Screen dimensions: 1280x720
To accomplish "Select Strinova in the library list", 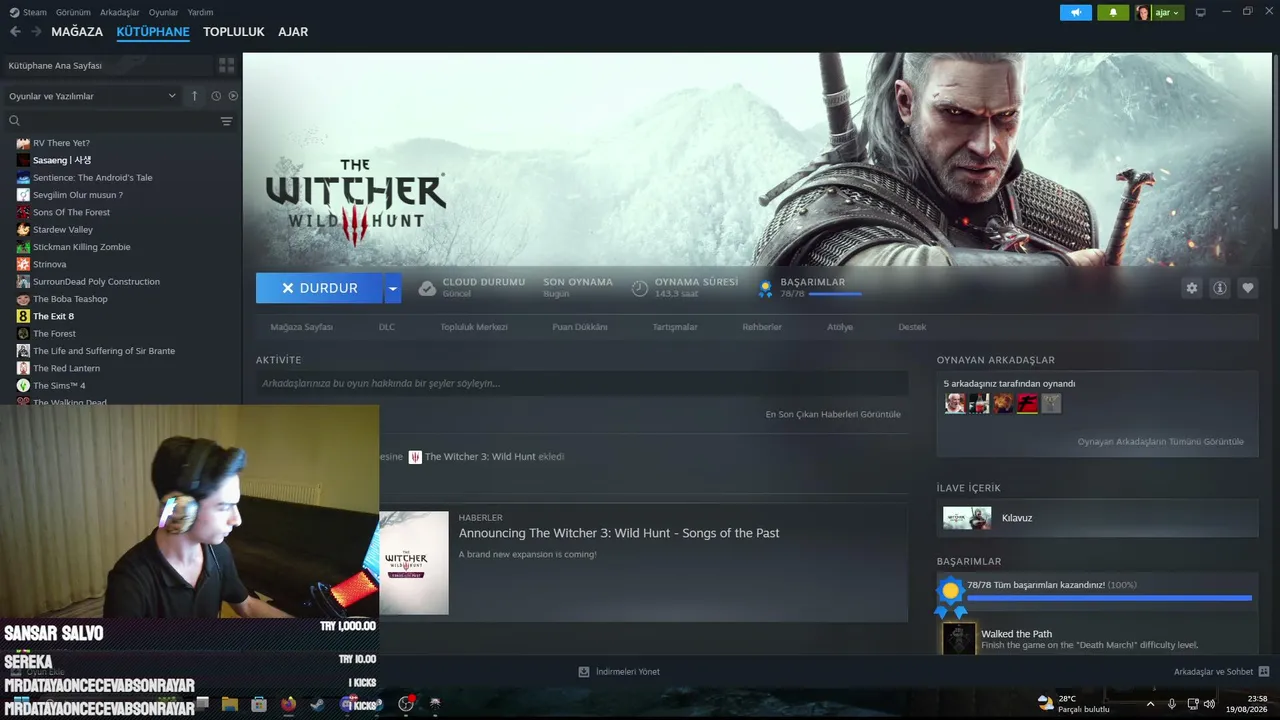I will (x=49, y=264).
